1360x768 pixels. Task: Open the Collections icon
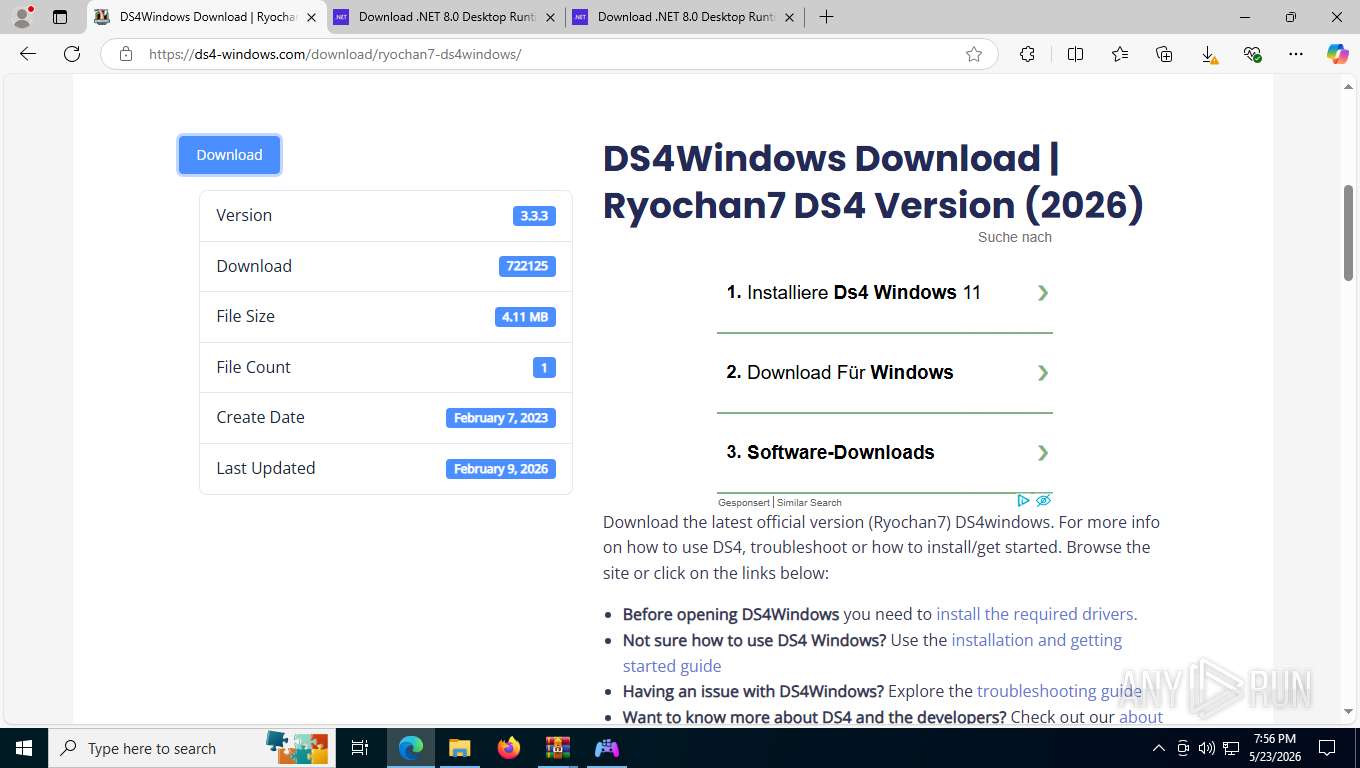(x=1164, y=54)
